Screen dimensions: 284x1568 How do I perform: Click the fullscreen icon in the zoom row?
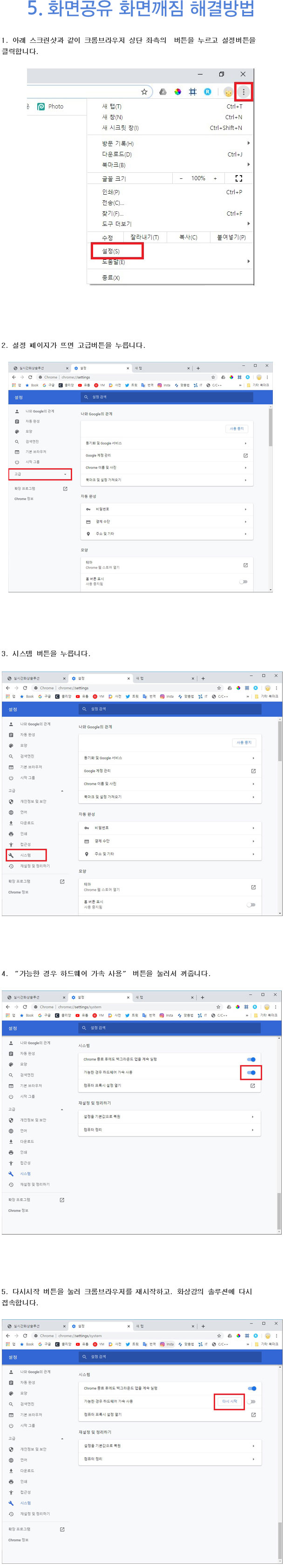[x=238, y=178]
